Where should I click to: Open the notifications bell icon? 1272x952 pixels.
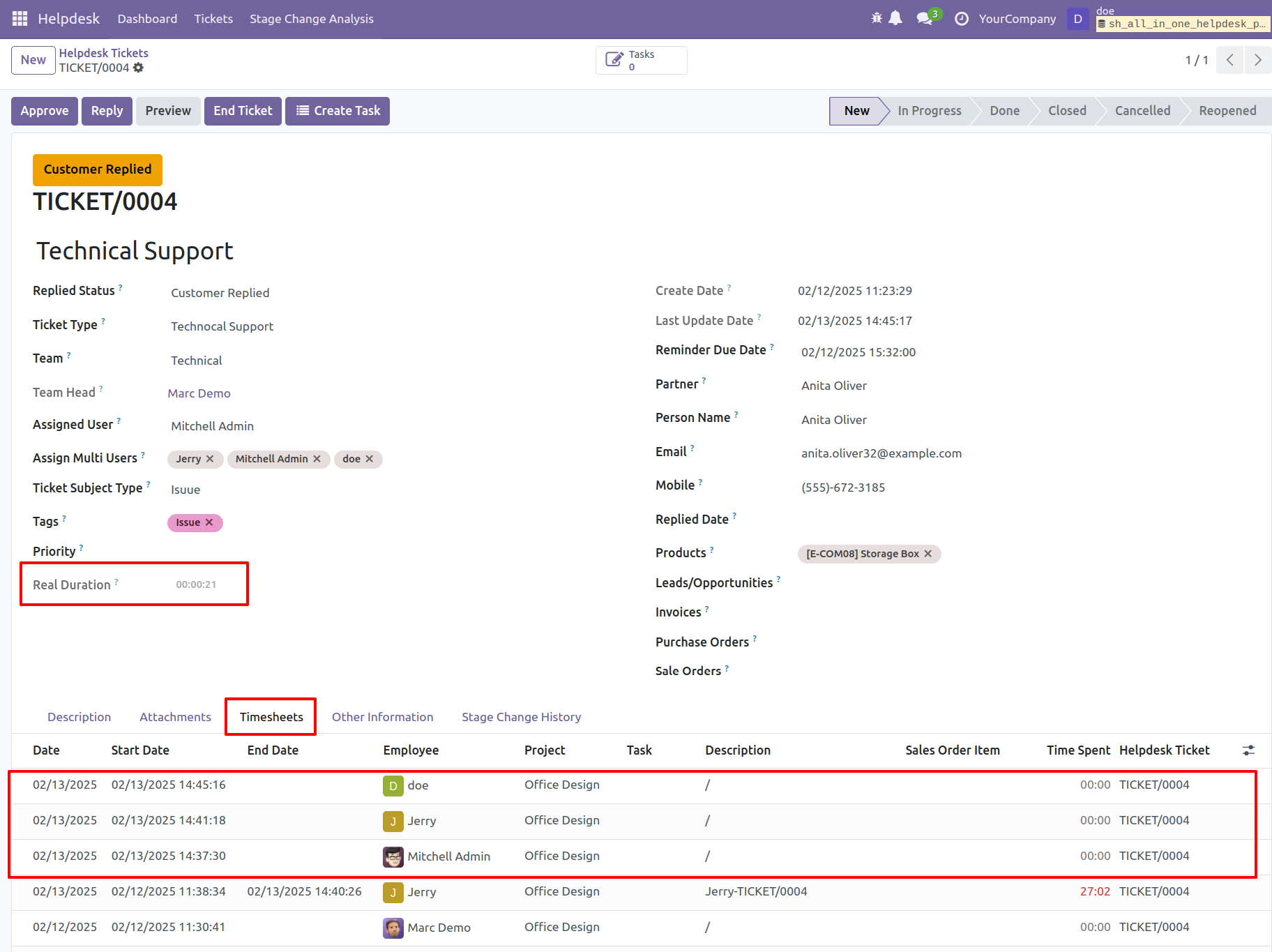pos(896,19)
